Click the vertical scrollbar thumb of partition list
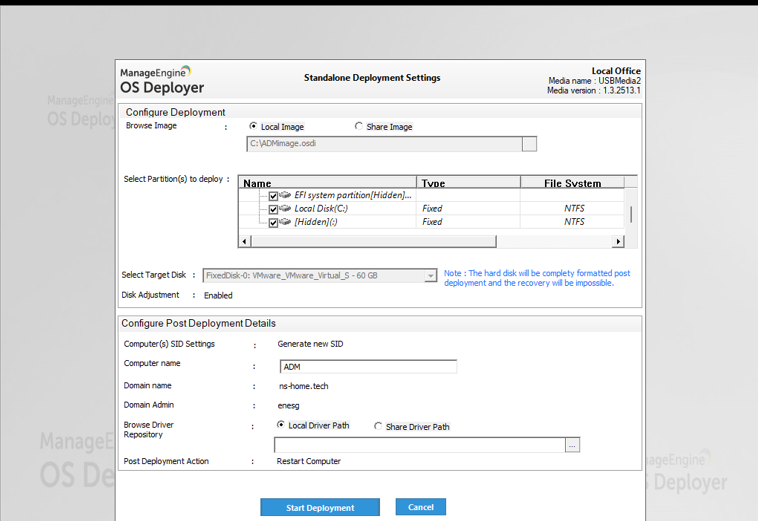Viewport: 758px width, 521px height. coord(631,214)
